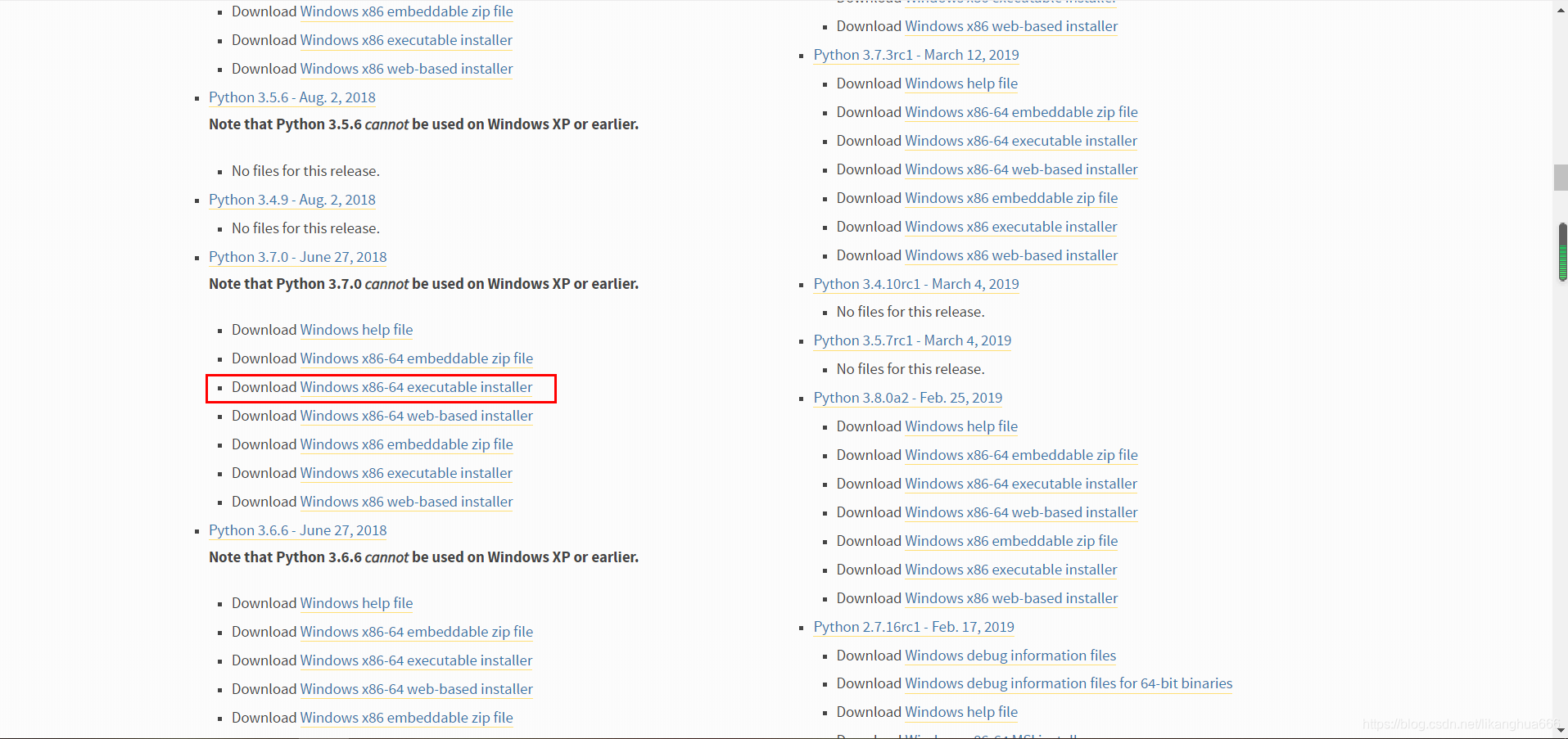Click 'No files for this release.' under Python 3.4.9
The width and height of the screenshot is (1568, 739).
305,228
